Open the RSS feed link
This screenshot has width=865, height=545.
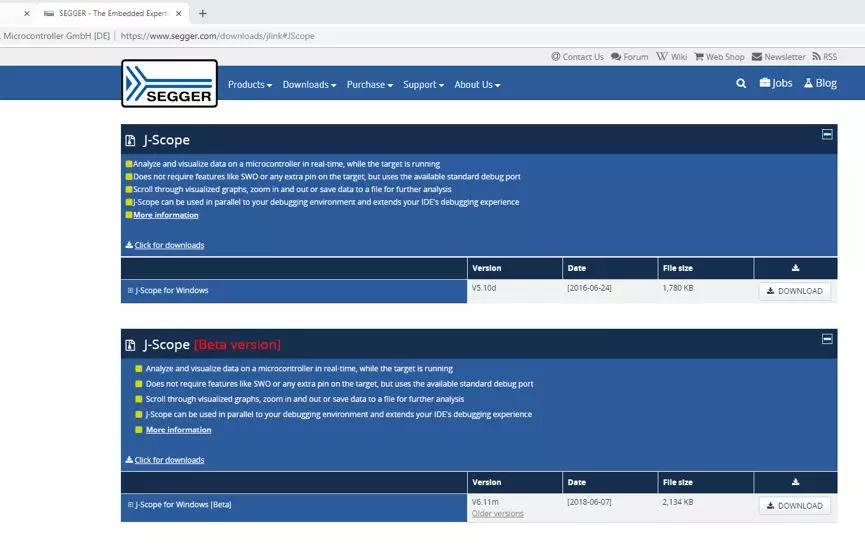point(825,57)
